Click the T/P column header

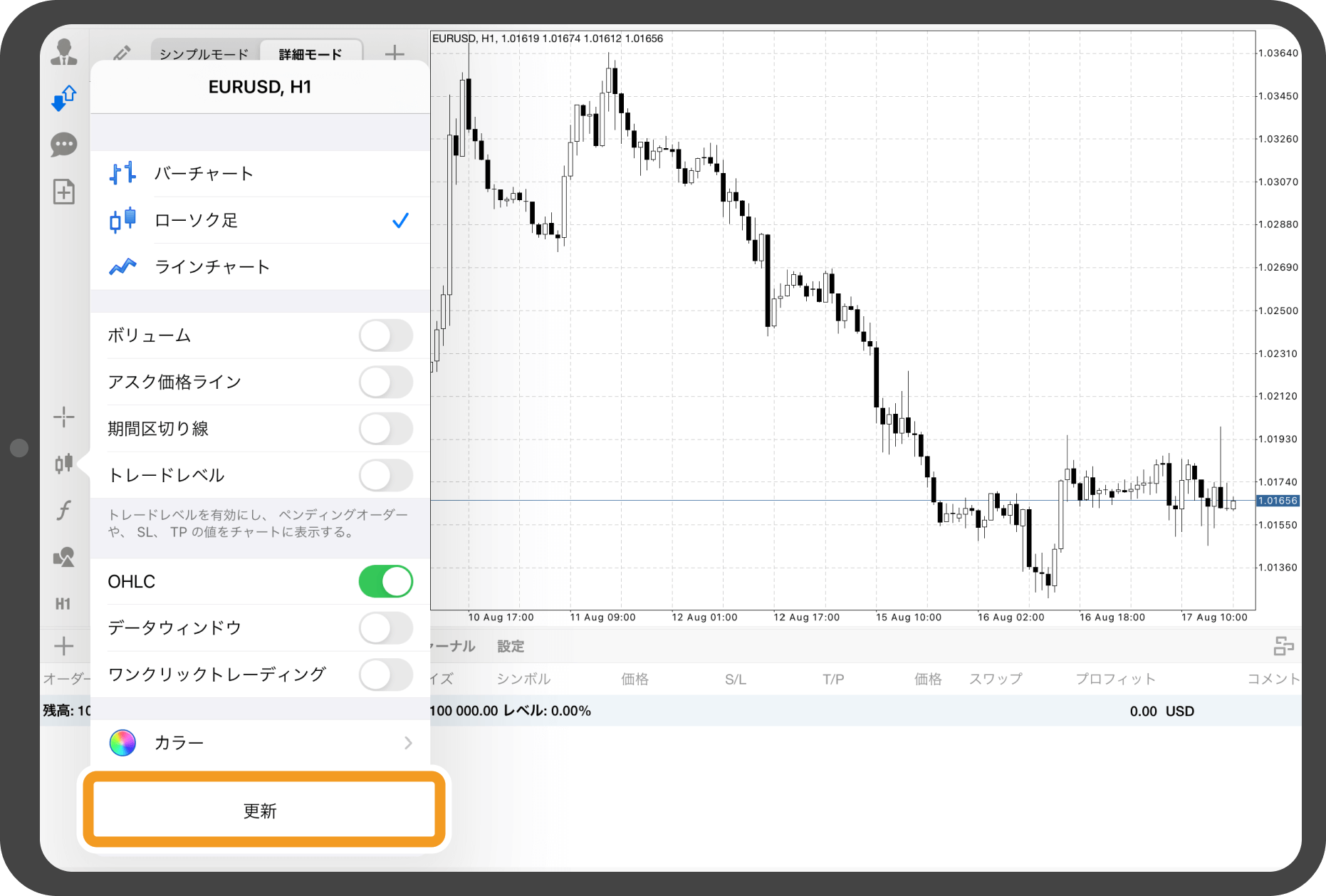[833, 679]
